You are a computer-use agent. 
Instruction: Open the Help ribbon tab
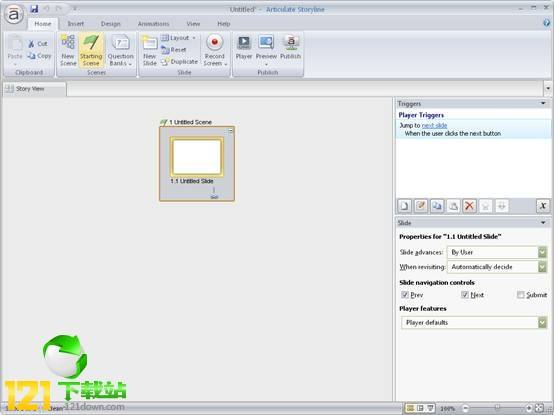224,24
